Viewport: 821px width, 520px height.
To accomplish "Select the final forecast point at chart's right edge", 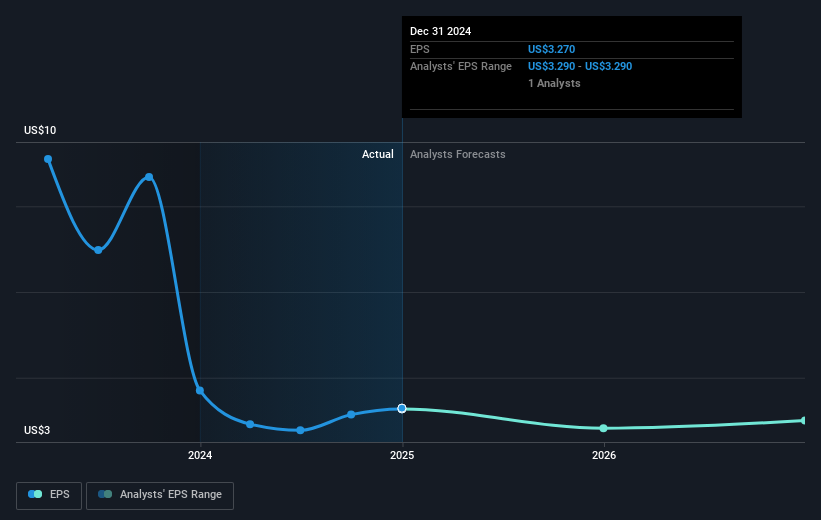I will [x=804, y=421].
